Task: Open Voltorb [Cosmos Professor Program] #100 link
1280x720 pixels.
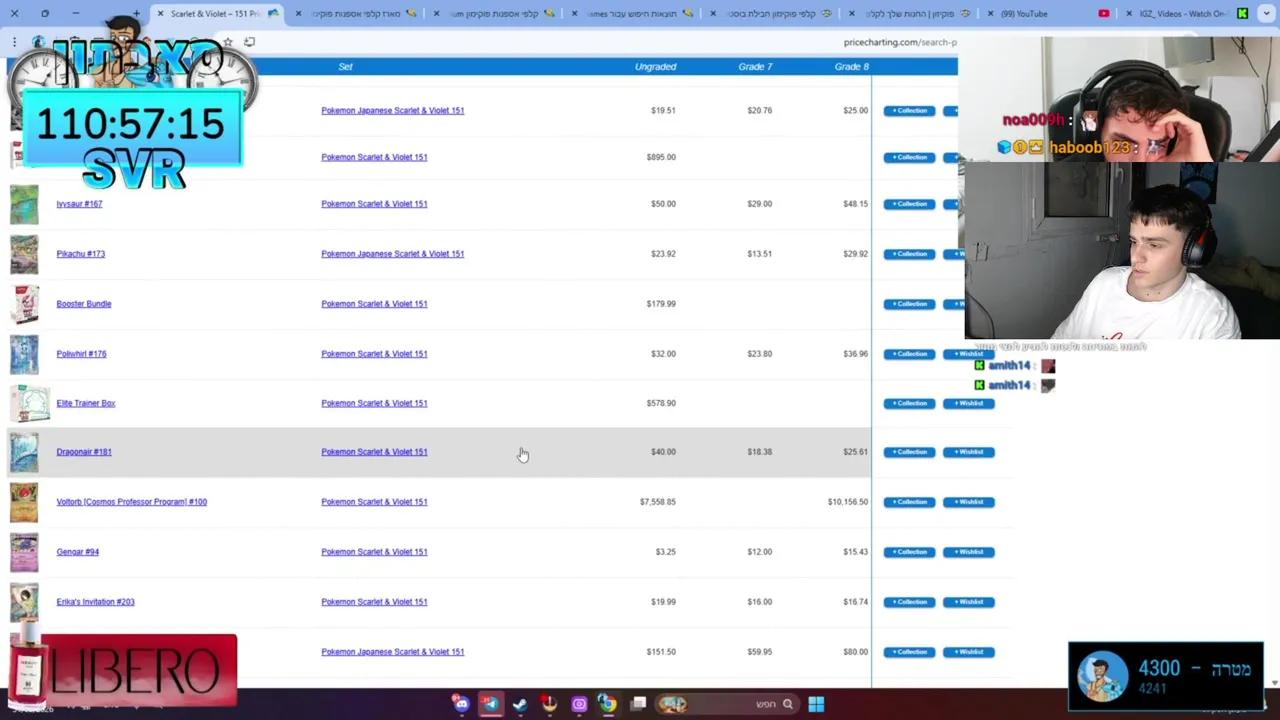Action: click(131, 502)
